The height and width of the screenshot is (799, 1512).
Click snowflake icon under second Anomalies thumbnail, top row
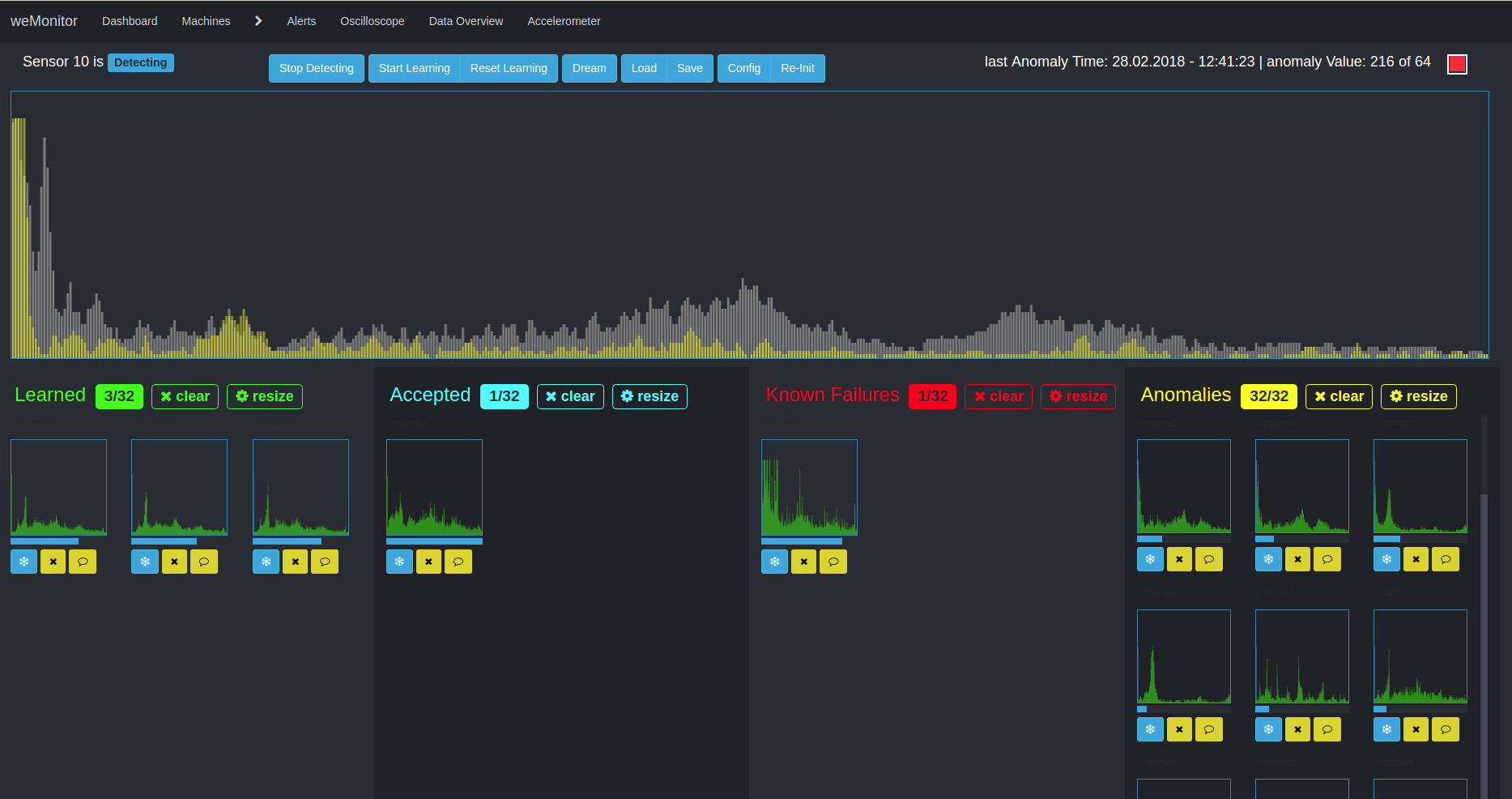point(1268,559)
